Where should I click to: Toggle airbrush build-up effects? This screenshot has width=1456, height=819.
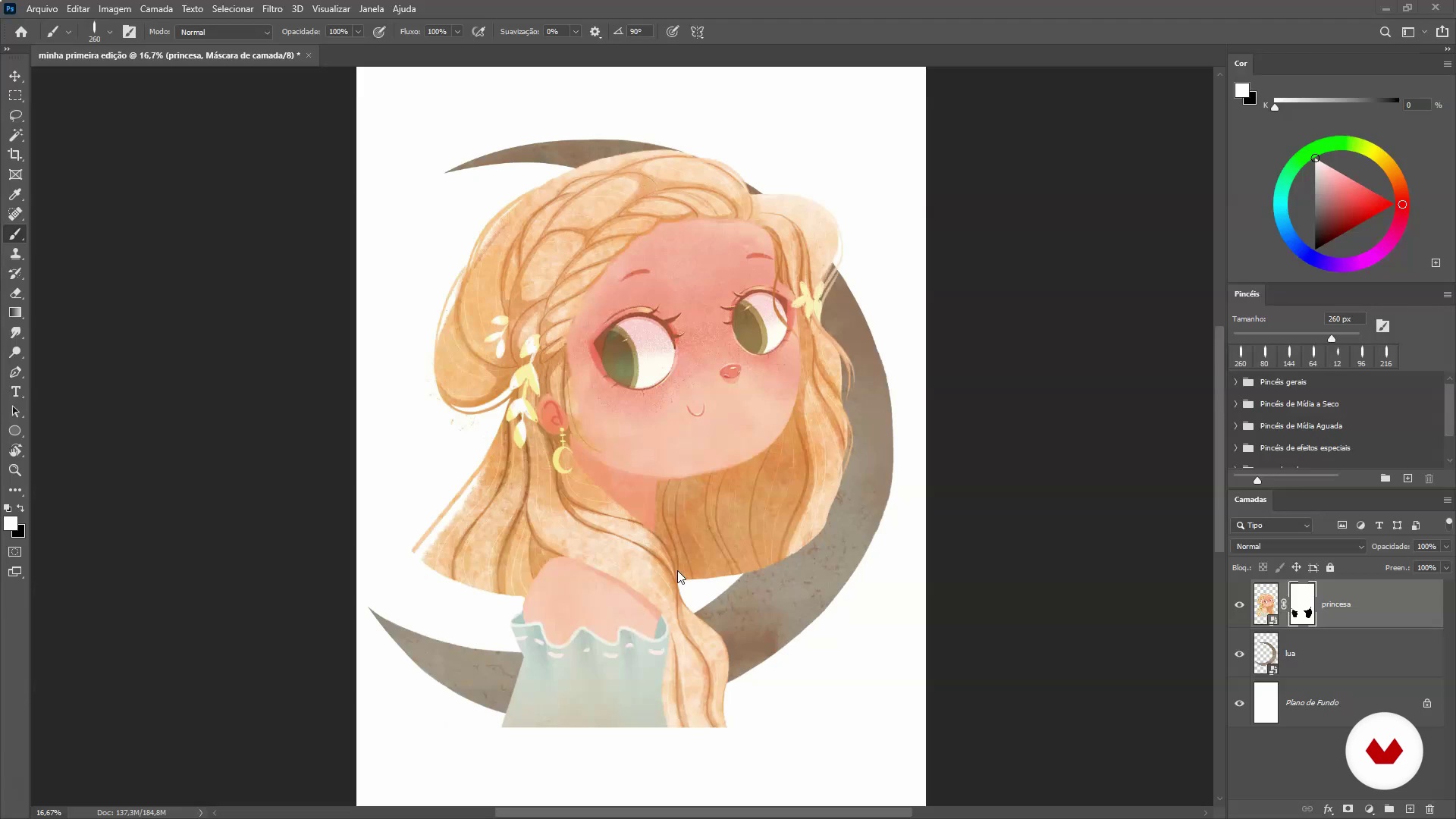tap(479, 32)
